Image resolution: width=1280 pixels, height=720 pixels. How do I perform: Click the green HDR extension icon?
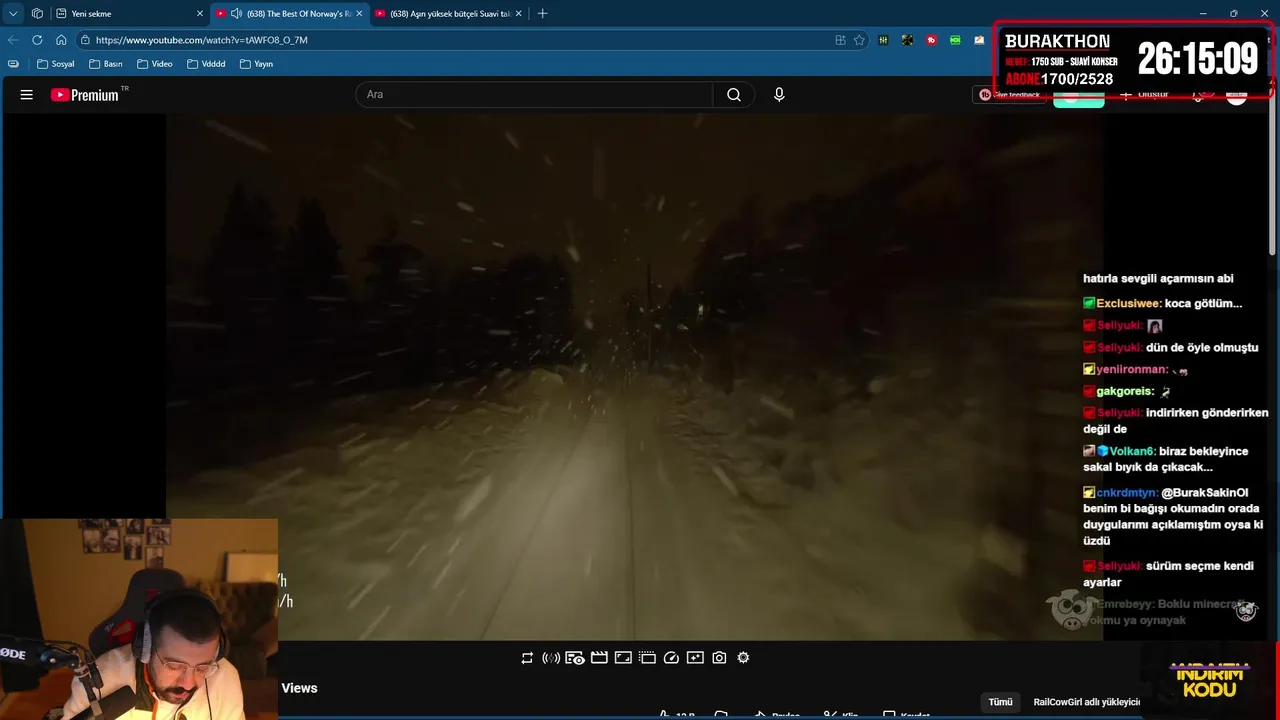955,40
